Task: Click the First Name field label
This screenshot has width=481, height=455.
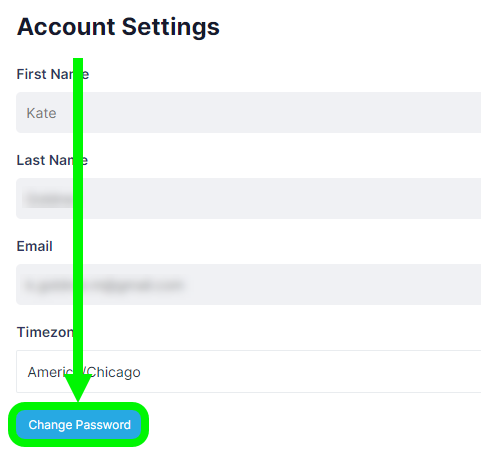Action: coord(53,74)
